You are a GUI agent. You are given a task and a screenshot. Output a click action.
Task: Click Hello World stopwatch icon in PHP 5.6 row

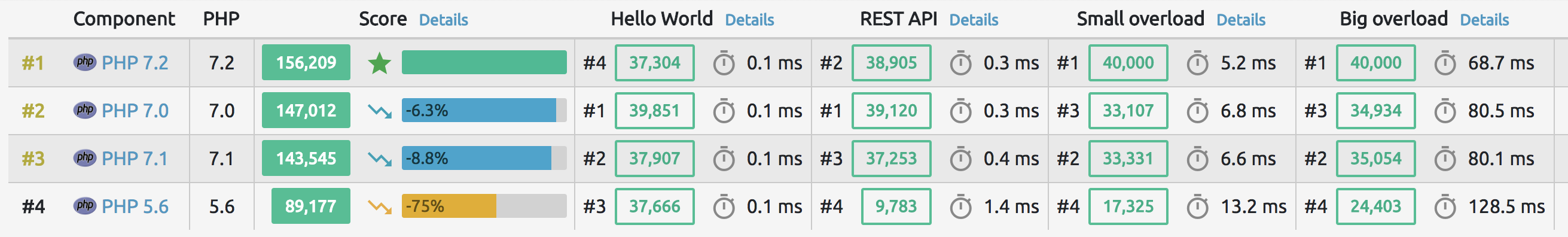tap(724, 206)
